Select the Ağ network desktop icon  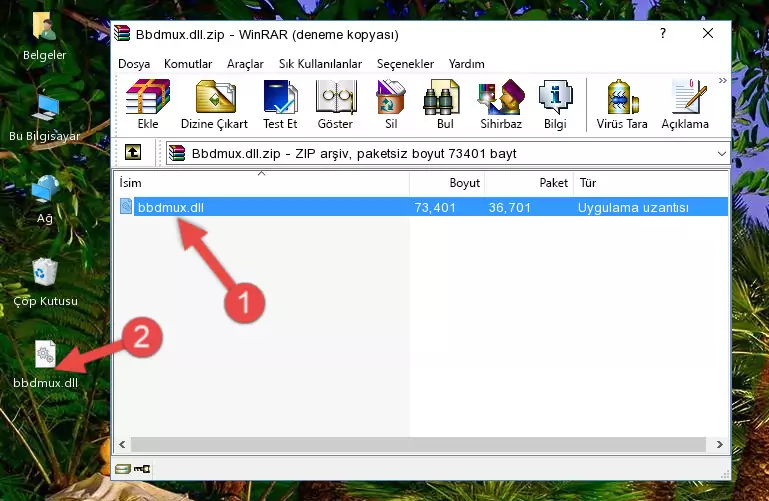pyautogui.click(x=45, y=200)
